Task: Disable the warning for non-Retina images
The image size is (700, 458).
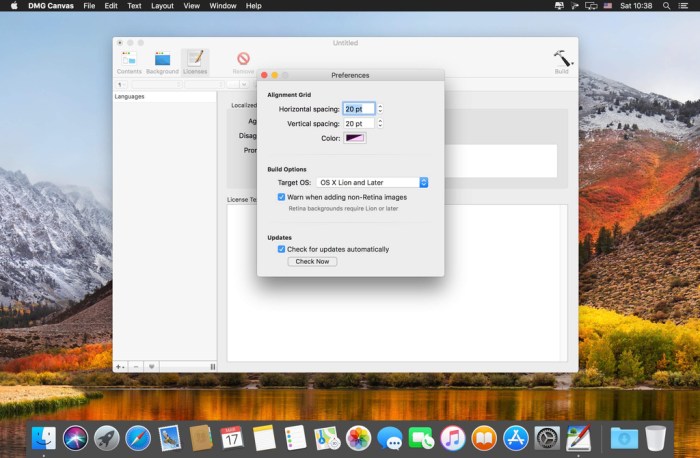Action: click(282, 198)
